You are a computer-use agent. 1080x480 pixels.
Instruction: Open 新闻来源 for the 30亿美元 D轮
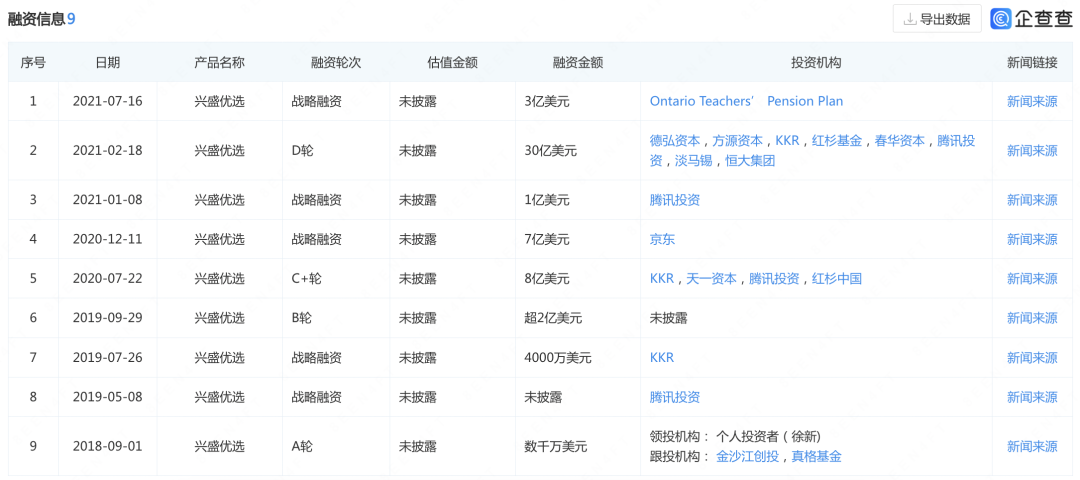1031,150
